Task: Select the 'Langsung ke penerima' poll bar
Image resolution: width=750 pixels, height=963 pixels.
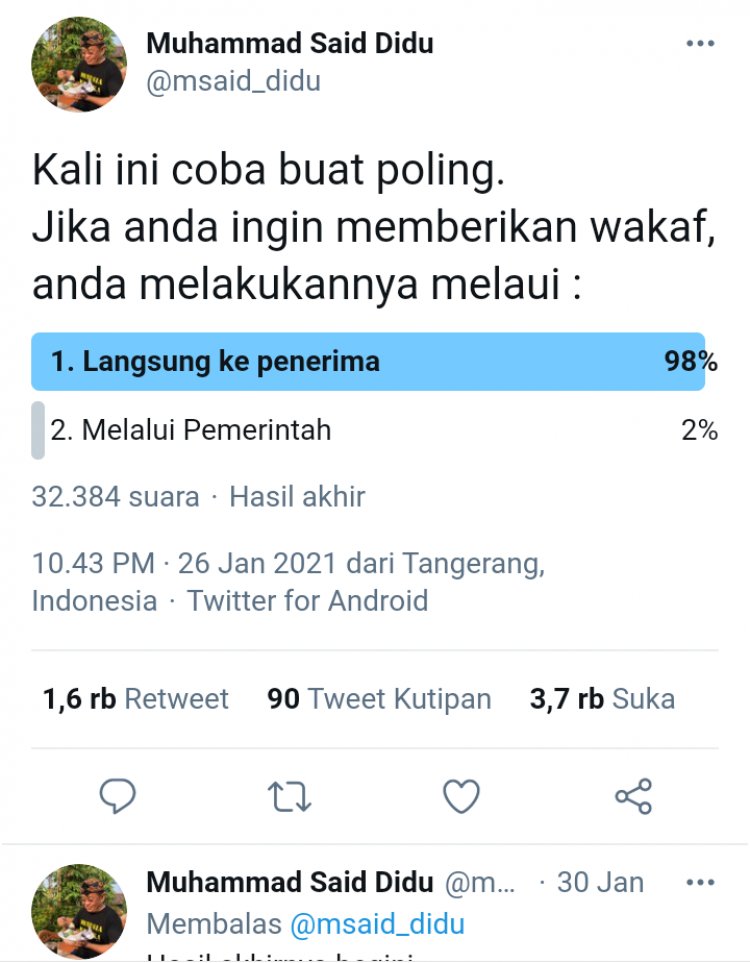Action: tap(368, 361)
